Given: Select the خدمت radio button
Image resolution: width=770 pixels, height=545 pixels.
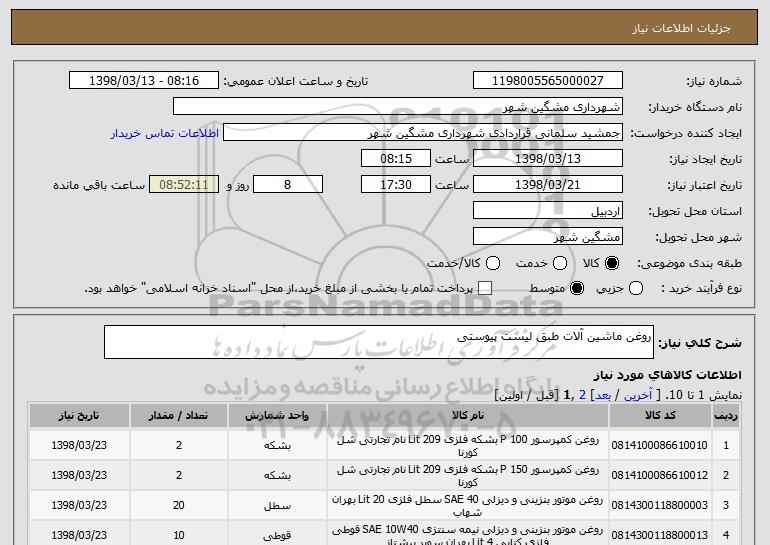Looking at the screenshot, I should [x=560, y=263].
